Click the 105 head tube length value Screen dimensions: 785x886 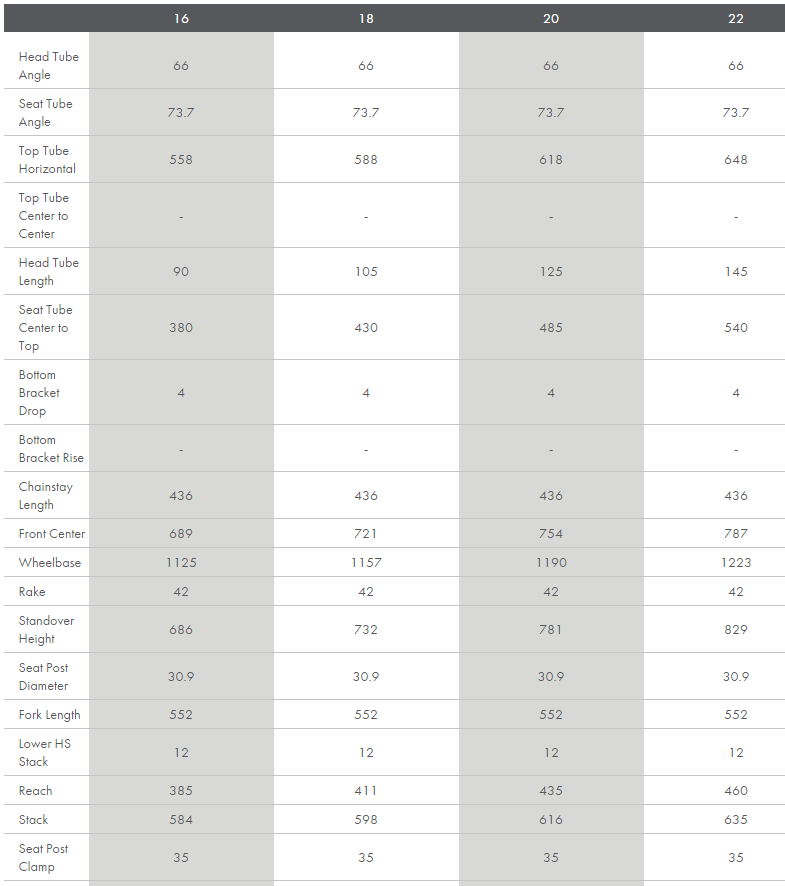click(x=366, y=272)
